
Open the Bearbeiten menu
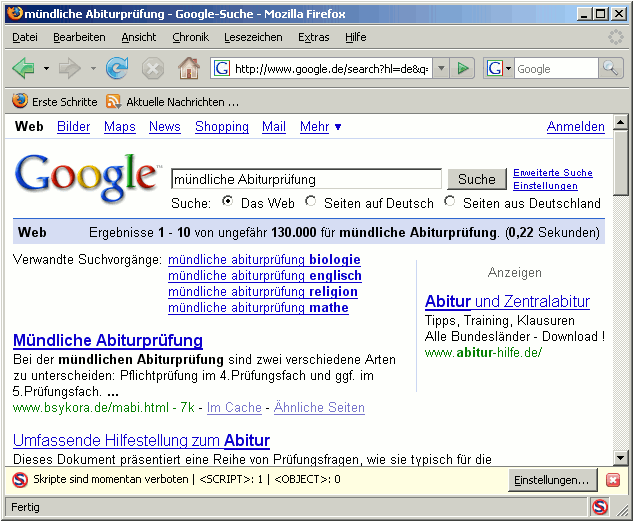click(79, 37)
